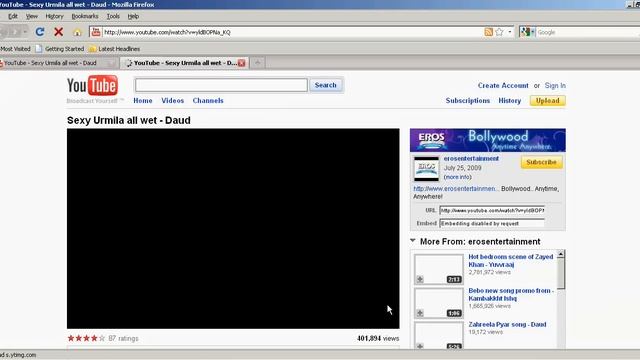Open the Most Visited bookmarks
640x360 pixels.
coord(15,49)
